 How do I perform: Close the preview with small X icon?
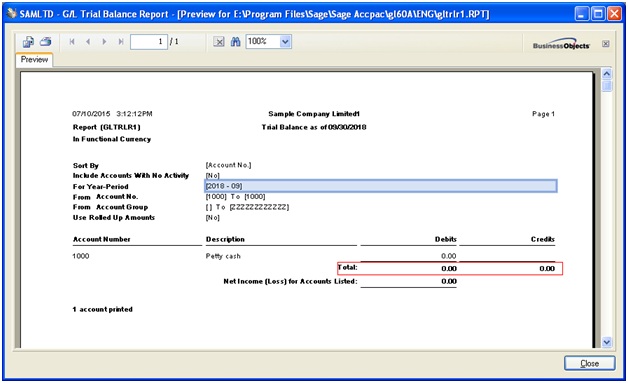pyautogui.click(x=606, y=44)
